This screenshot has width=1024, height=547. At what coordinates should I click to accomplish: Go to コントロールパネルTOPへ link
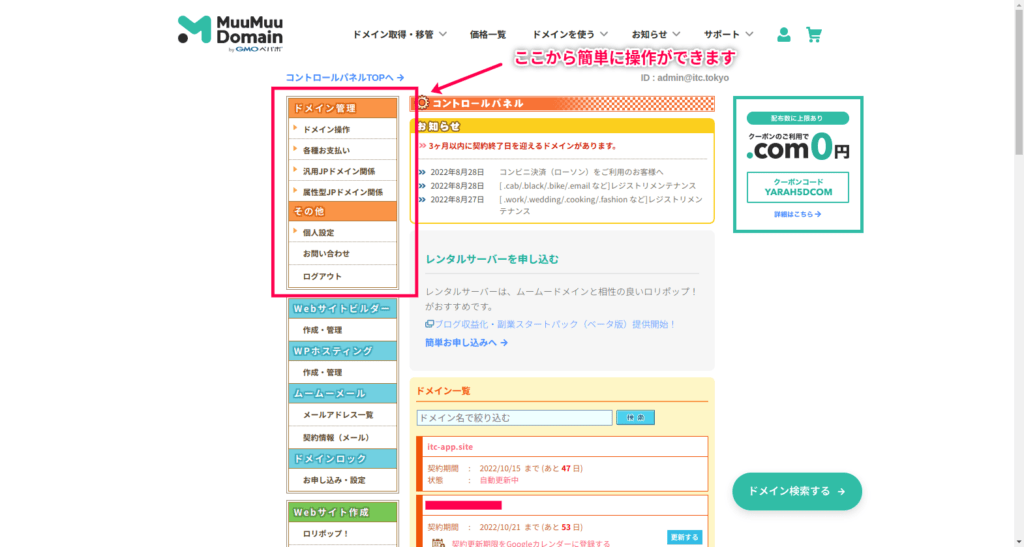tap(345, 78)
